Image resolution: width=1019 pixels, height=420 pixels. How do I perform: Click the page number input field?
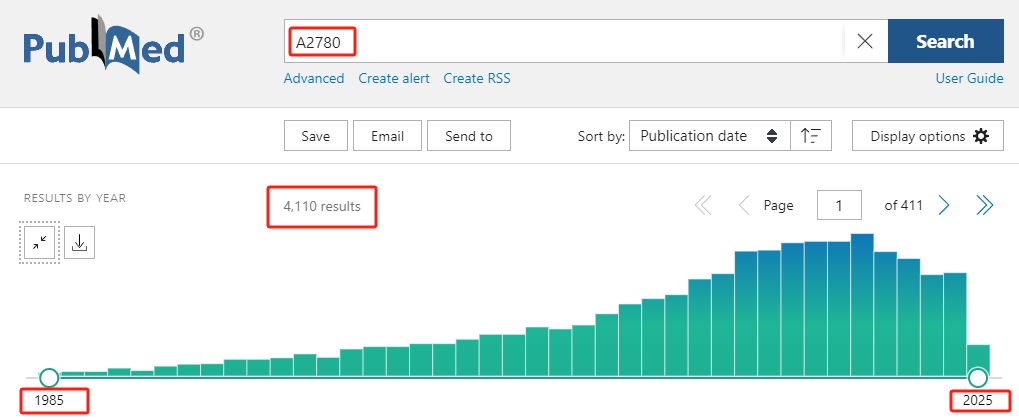pos(840,205)
